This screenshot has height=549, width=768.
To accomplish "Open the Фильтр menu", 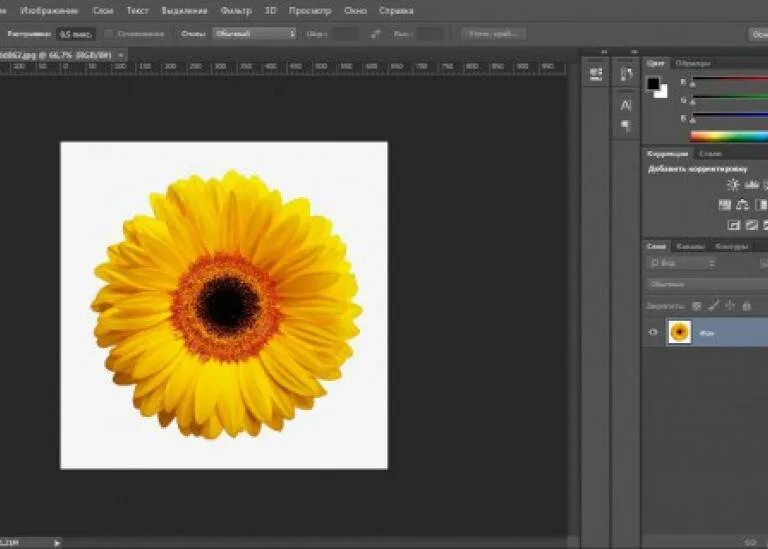I will pyautogui.click(x=236, y=10).
